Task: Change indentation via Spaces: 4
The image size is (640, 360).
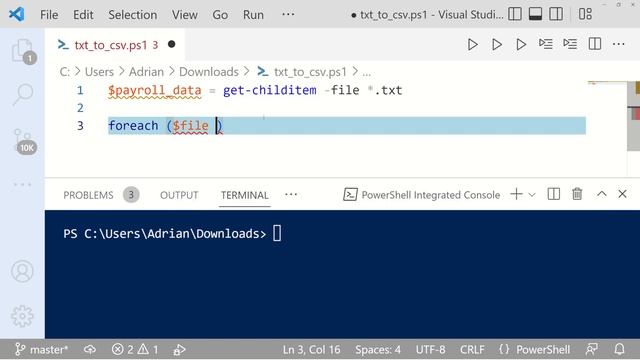Action: click(x=378, y=349)
